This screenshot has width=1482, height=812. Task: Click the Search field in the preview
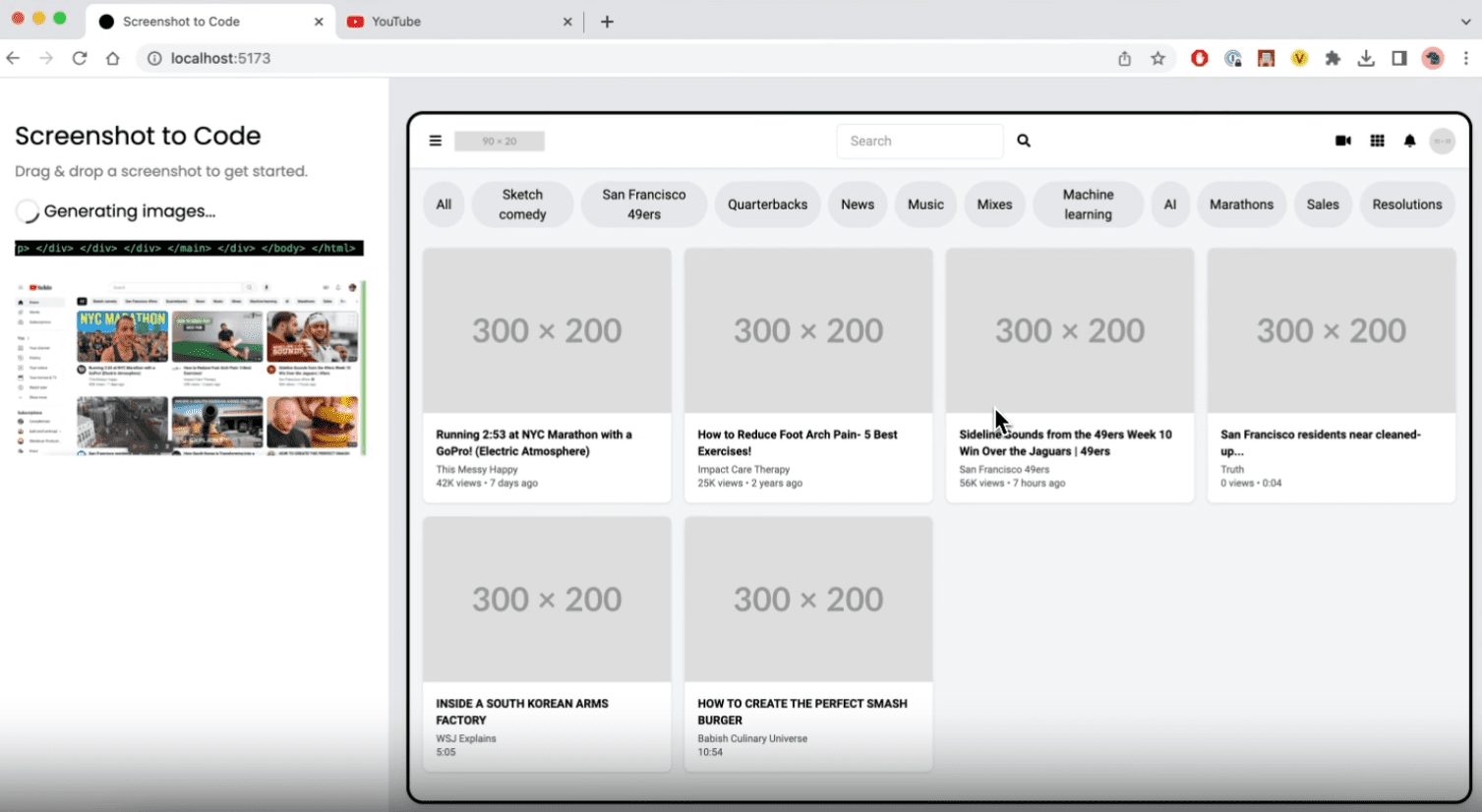(919, 141)
